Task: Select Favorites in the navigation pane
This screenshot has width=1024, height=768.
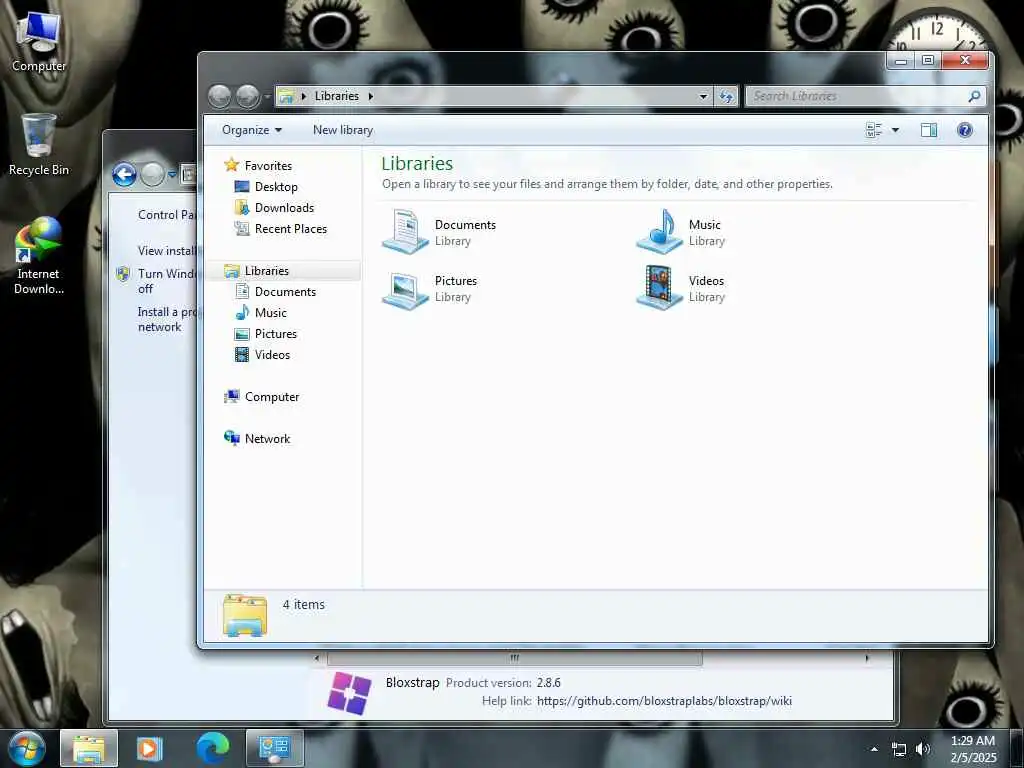Action: (268, 166)
